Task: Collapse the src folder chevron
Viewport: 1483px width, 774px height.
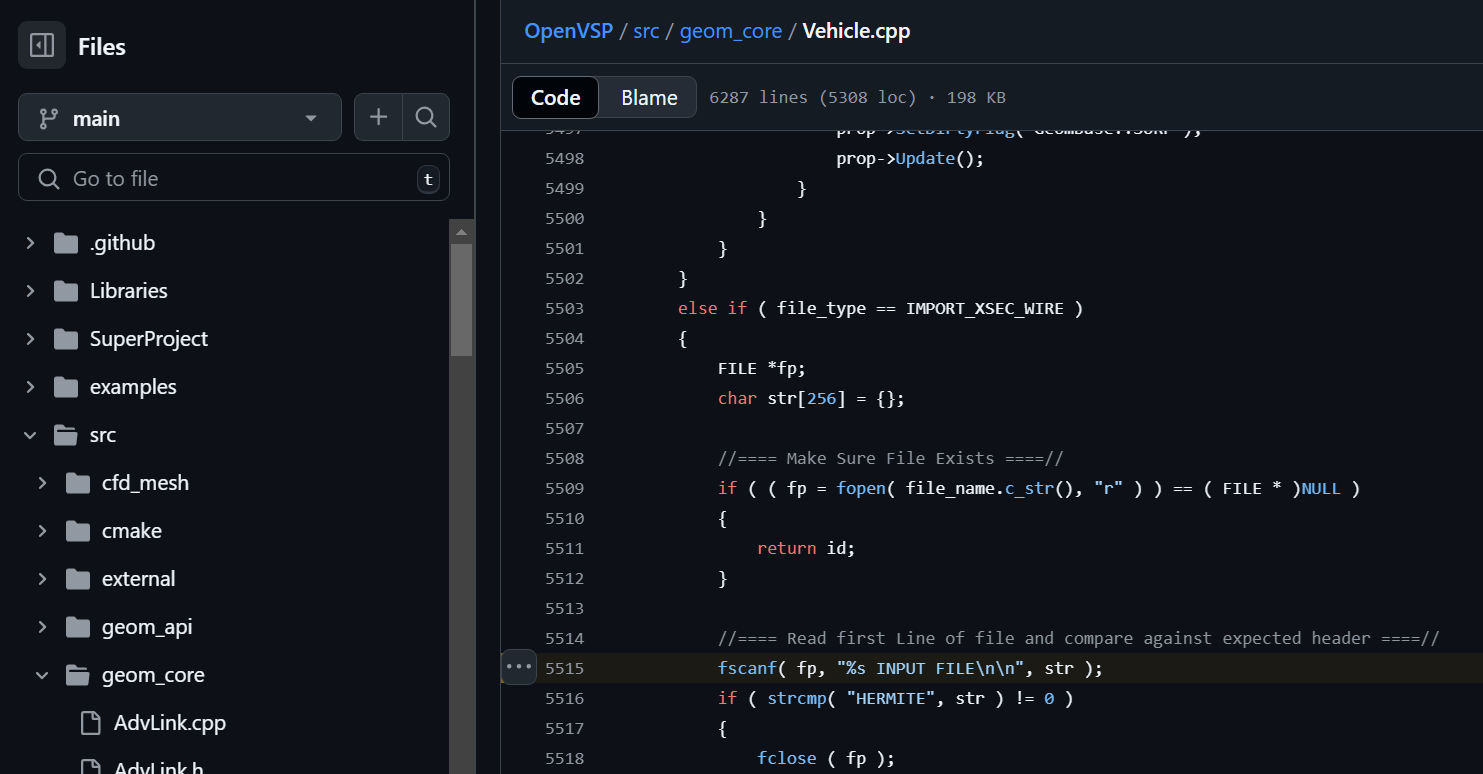Action: pyautogui.click(x=30, y=435)
